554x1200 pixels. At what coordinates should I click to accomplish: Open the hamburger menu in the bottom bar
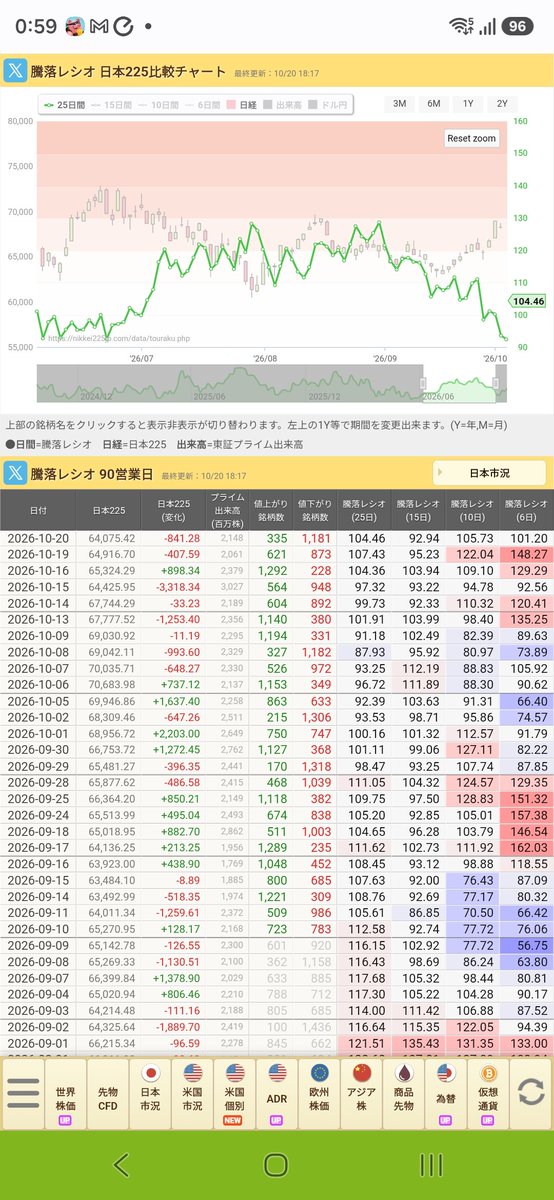click(x=23, y=1092)
